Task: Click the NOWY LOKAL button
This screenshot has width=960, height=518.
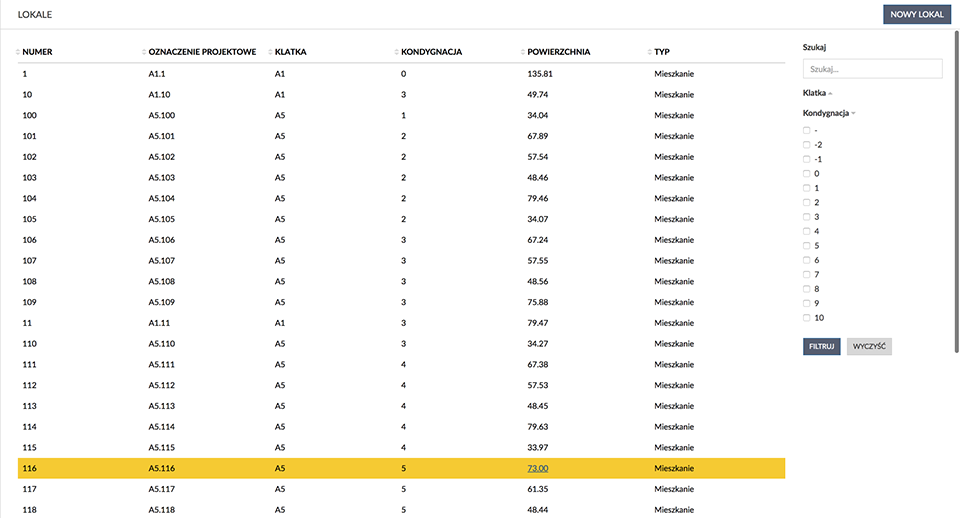Action: (x=917, y=14)
